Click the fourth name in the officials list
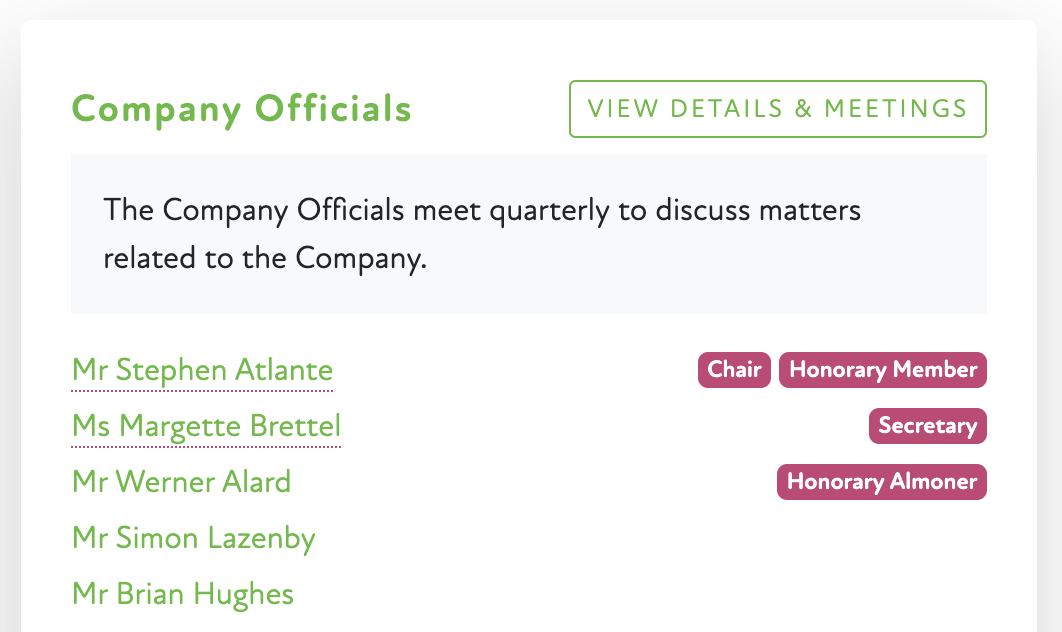 click(x=193, y=538)
